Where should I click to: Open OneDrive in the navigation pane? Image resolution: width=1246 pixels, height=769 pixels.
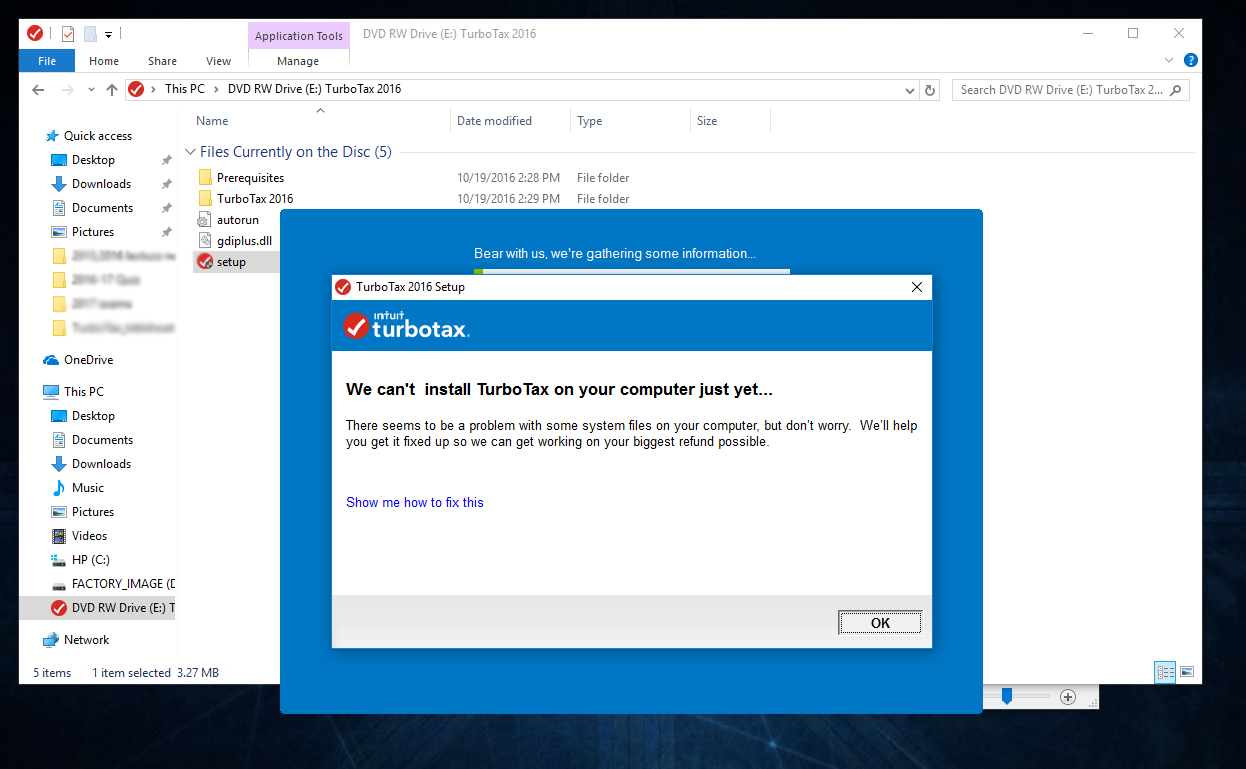click(x=88, y=360)
